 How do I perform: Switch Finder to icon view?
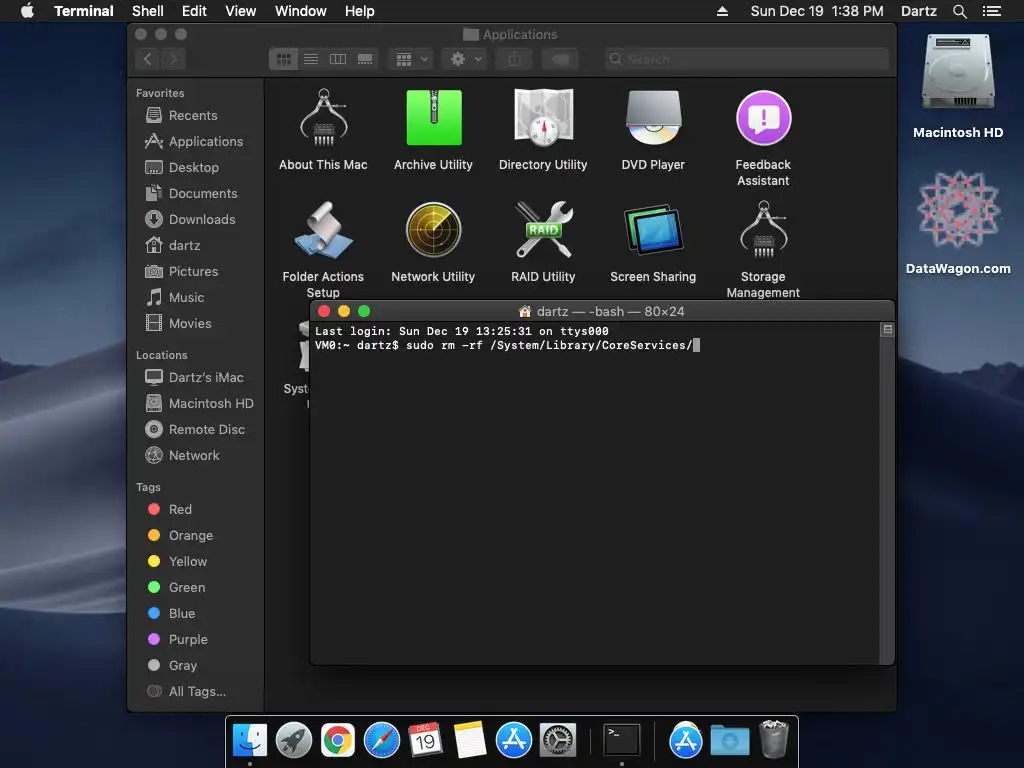click(284, 59)
